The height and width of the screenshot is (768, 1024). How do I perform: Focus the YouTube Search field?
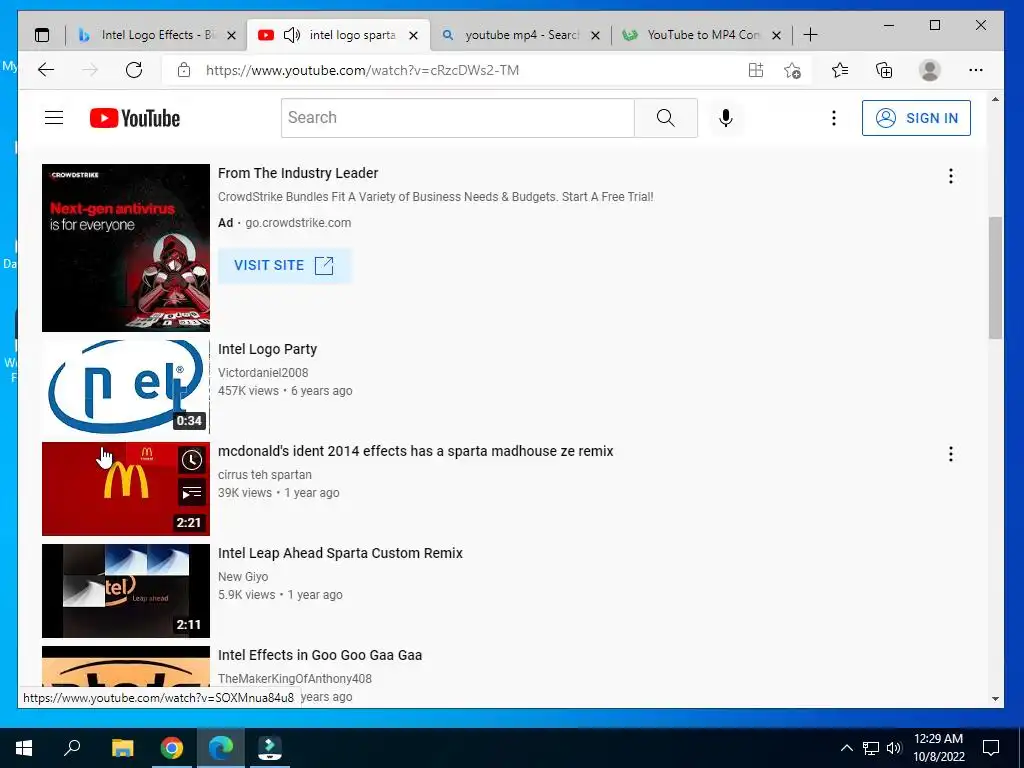pos(458,118)
